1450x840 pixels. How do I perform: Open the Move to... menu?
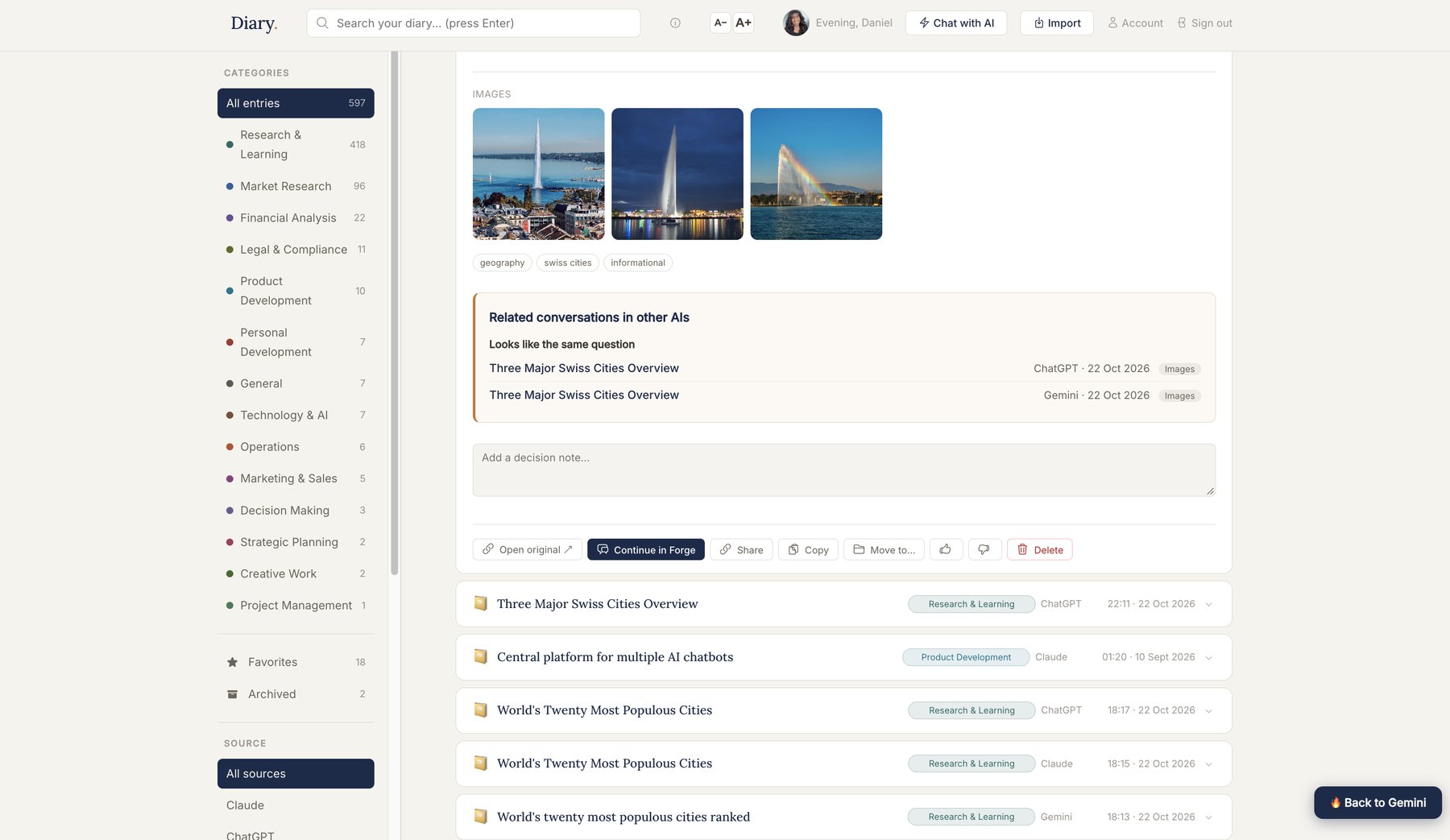884,549
